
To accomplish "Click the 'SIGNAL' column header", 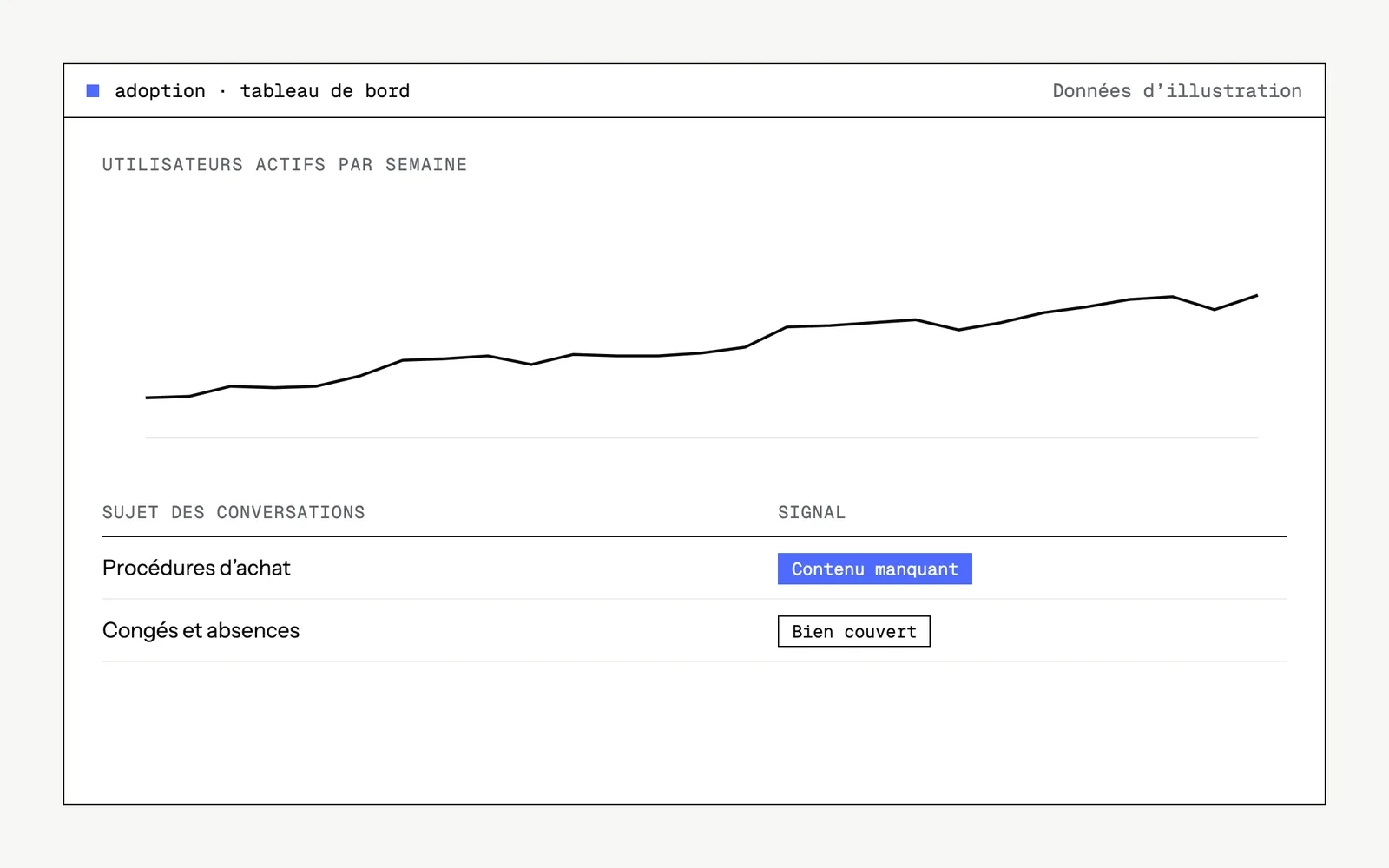I will [812, 512].
